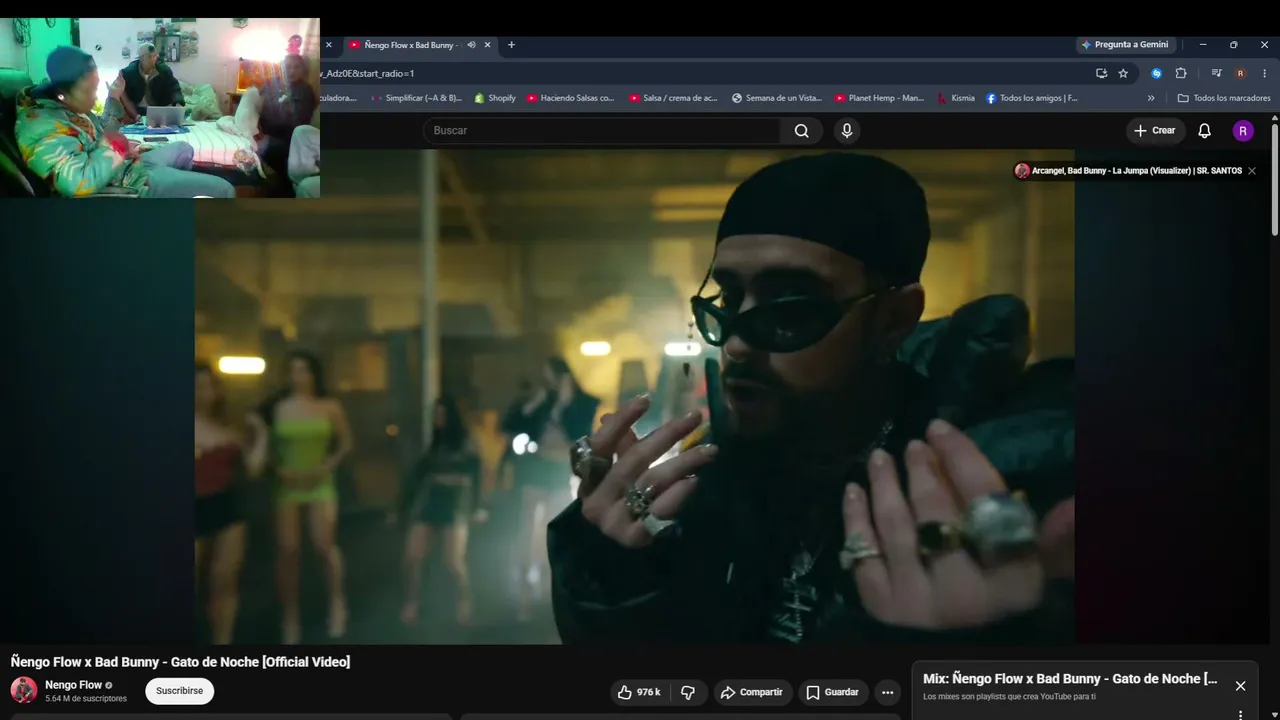Open the Salsa / crema bookmark
Screen dimensions: 1280x720
coord(673,98)
